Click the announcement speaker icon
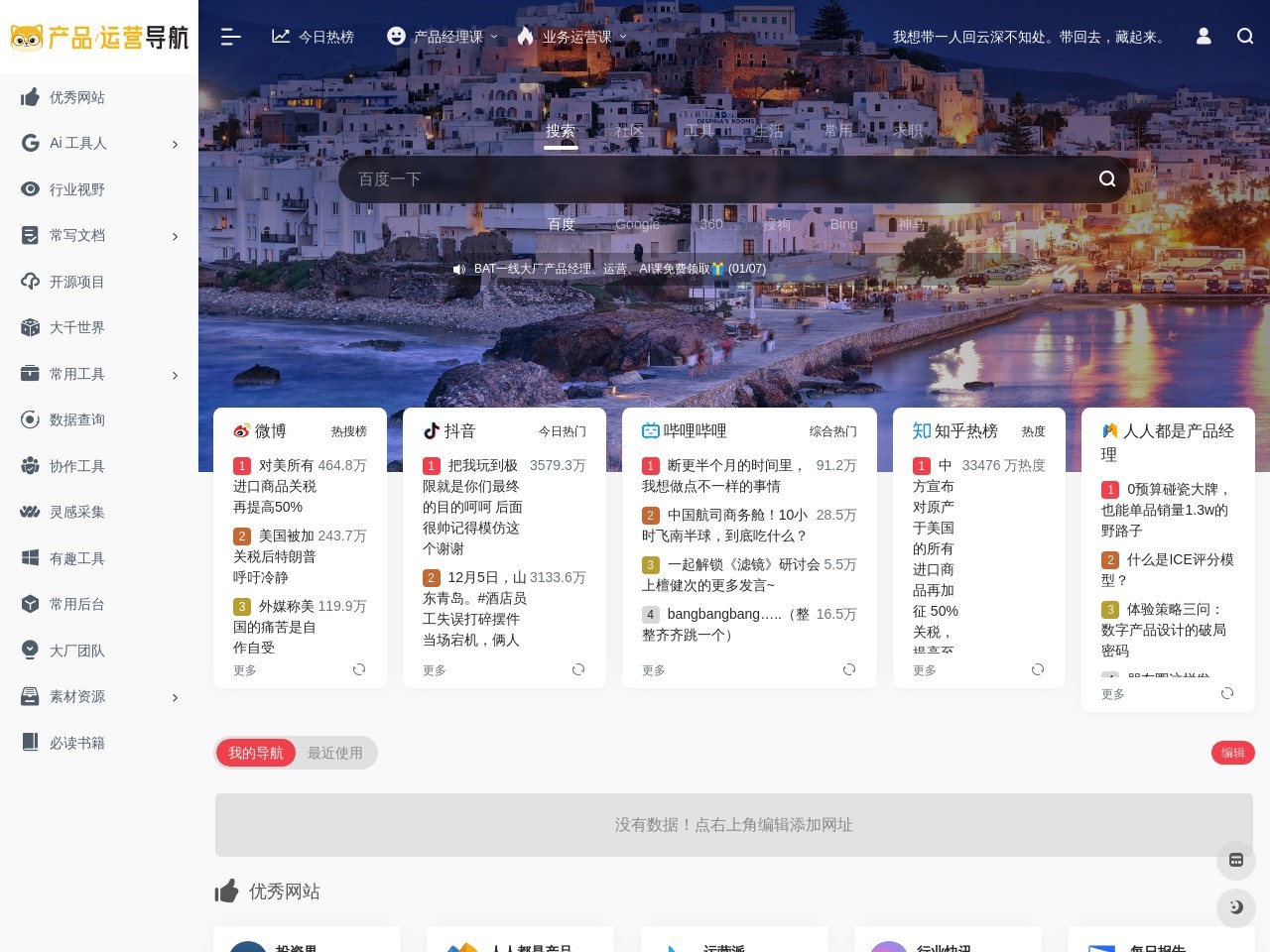The height and width of the screenshot is (952, 1270). click(459, 269)
